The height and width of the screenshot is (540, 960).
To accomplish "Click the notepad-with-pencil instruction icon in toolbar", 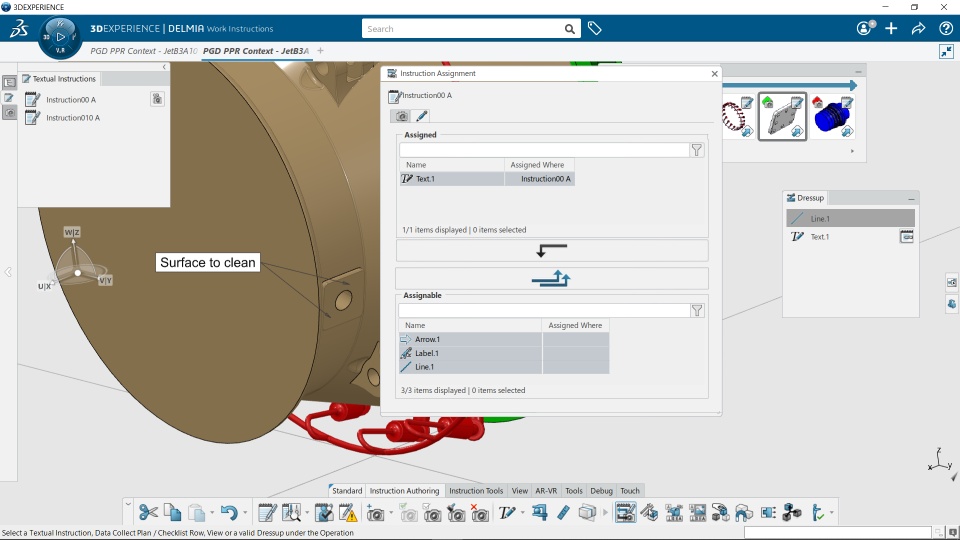I will [267, 512].
